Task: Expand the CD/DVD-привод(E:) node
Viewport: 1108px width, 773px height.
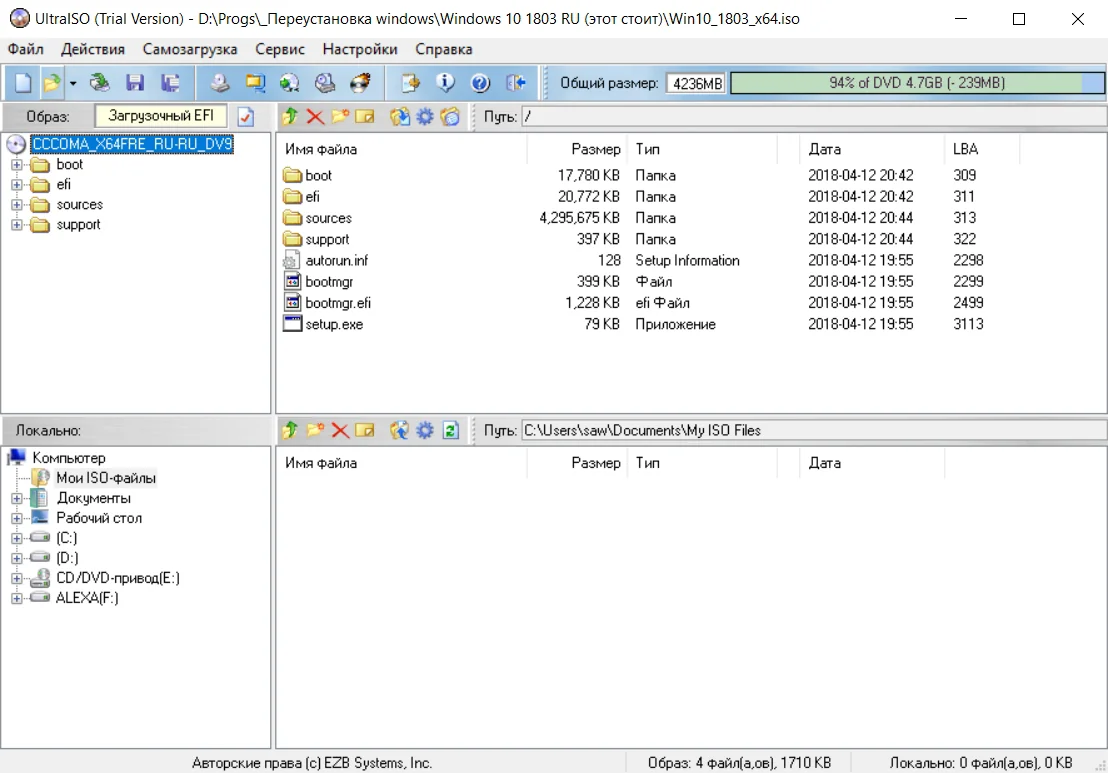Action: [16, 578]
